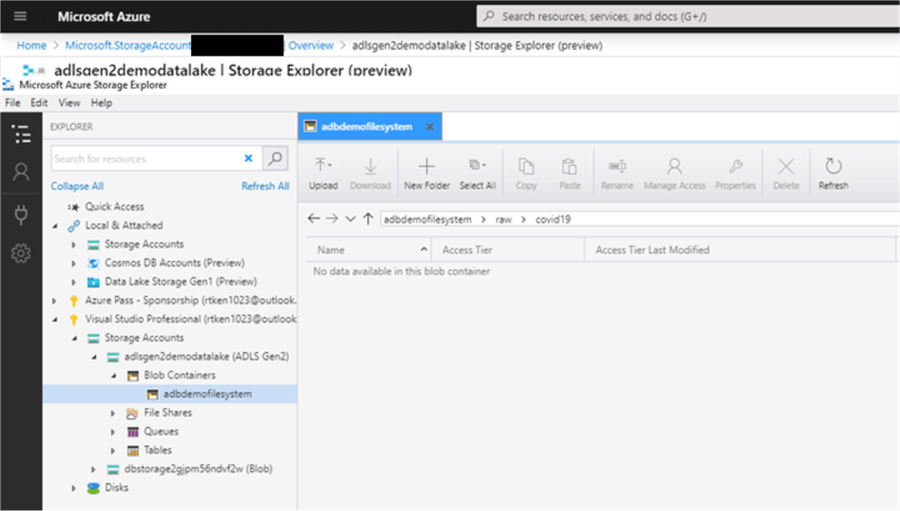This screenshot has height=511, width=900.
Task: Sort by the Name column header
Action: tap(368, 250)
